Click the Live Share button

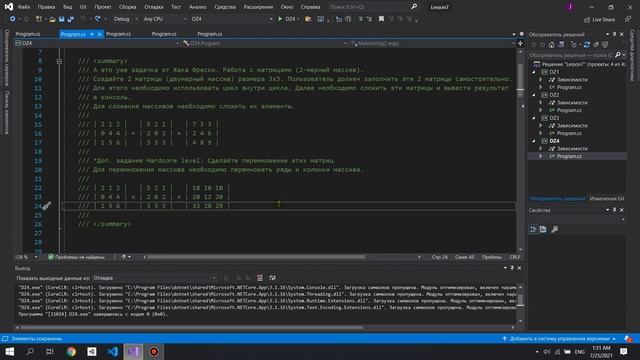click(x=599, y=20)
